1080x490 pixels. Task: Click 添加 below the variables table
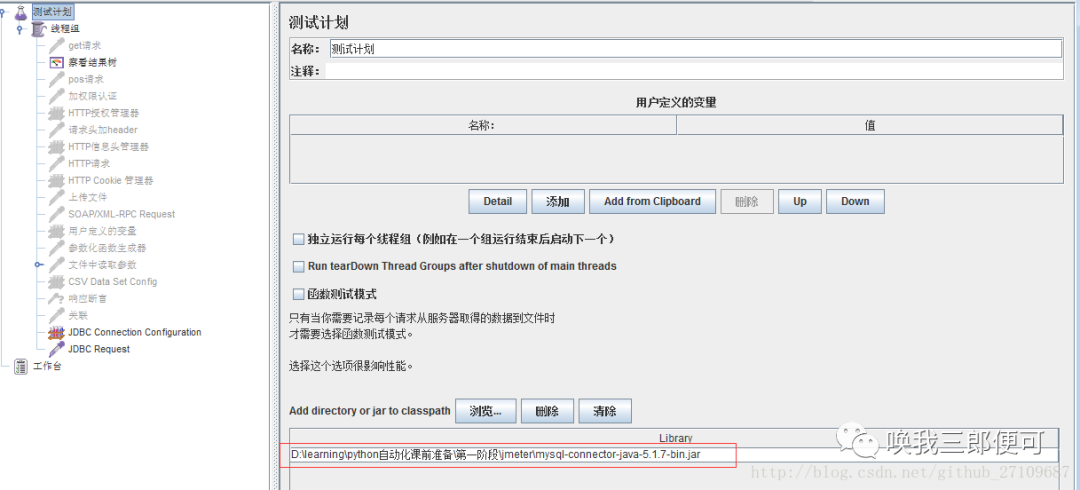coord(558,202)
